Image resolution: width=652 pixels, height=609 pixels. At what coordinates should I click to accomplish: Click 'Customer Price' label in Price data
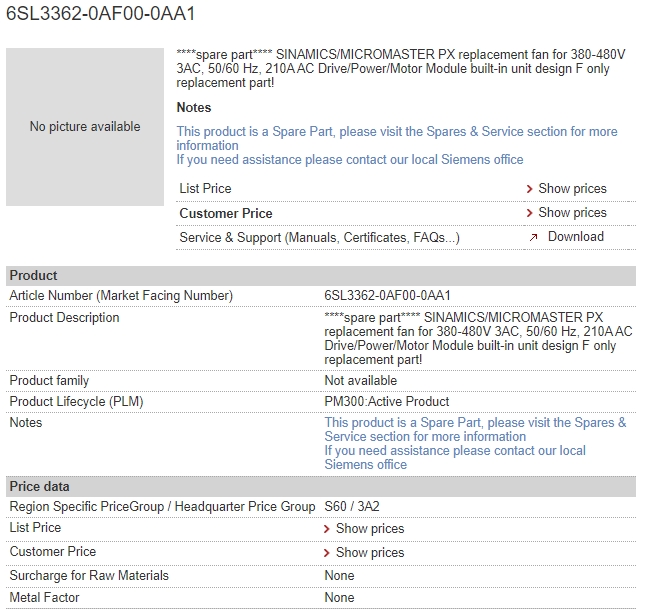[52, 552]
